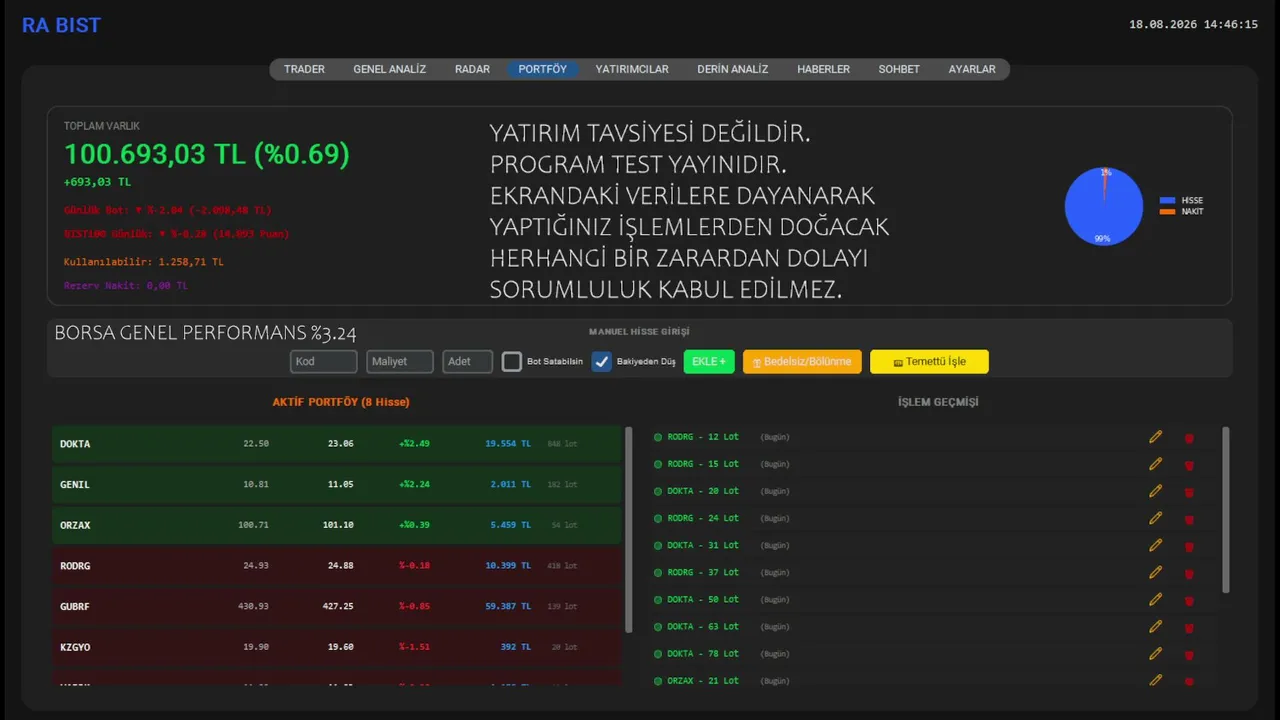
Task: Select the DOKTA portfolio row
Action: point(337,444)
